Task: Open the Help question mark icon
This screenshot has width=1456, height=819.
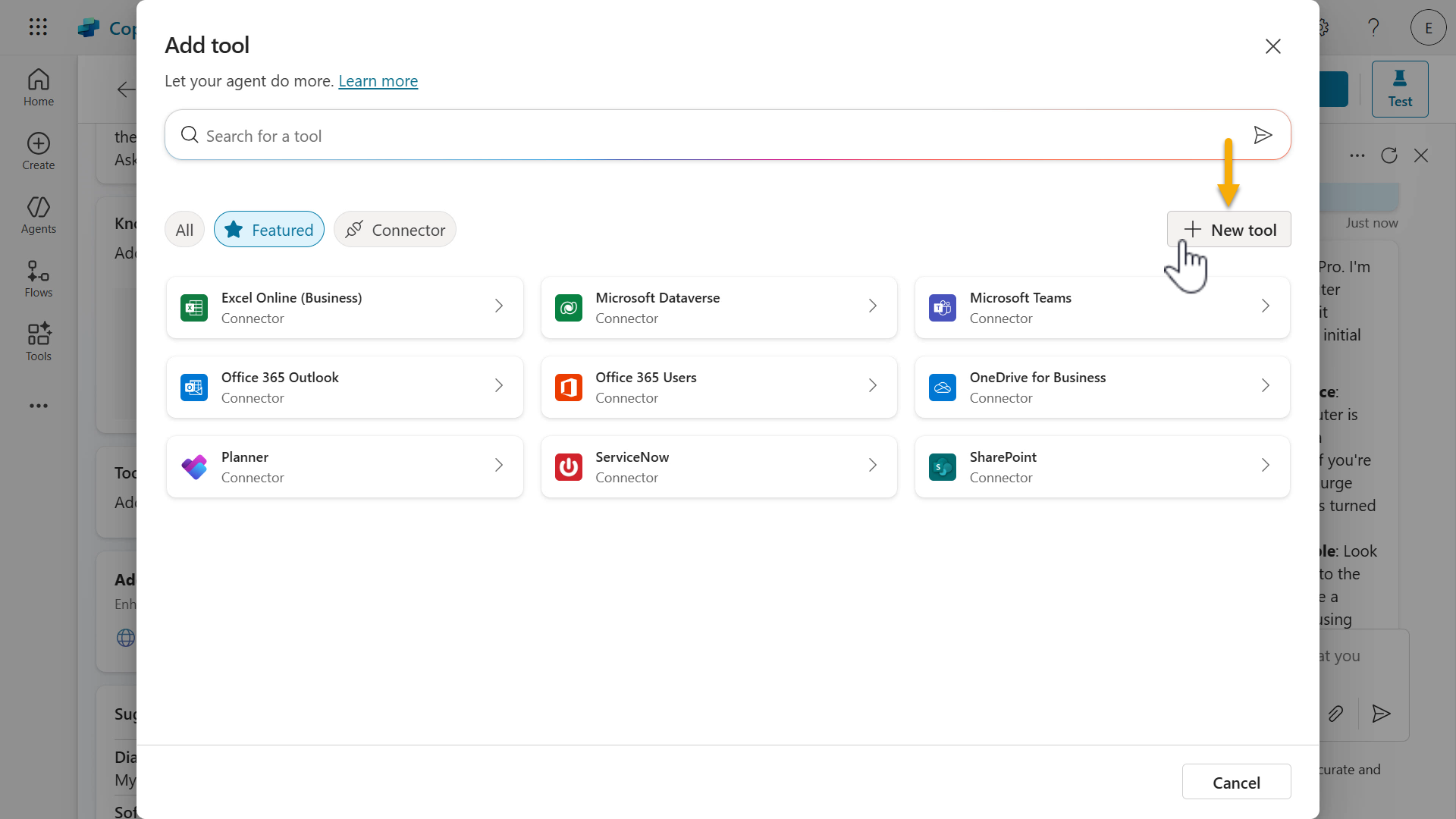Action: pyautogui.click(x=1373, y=27)
